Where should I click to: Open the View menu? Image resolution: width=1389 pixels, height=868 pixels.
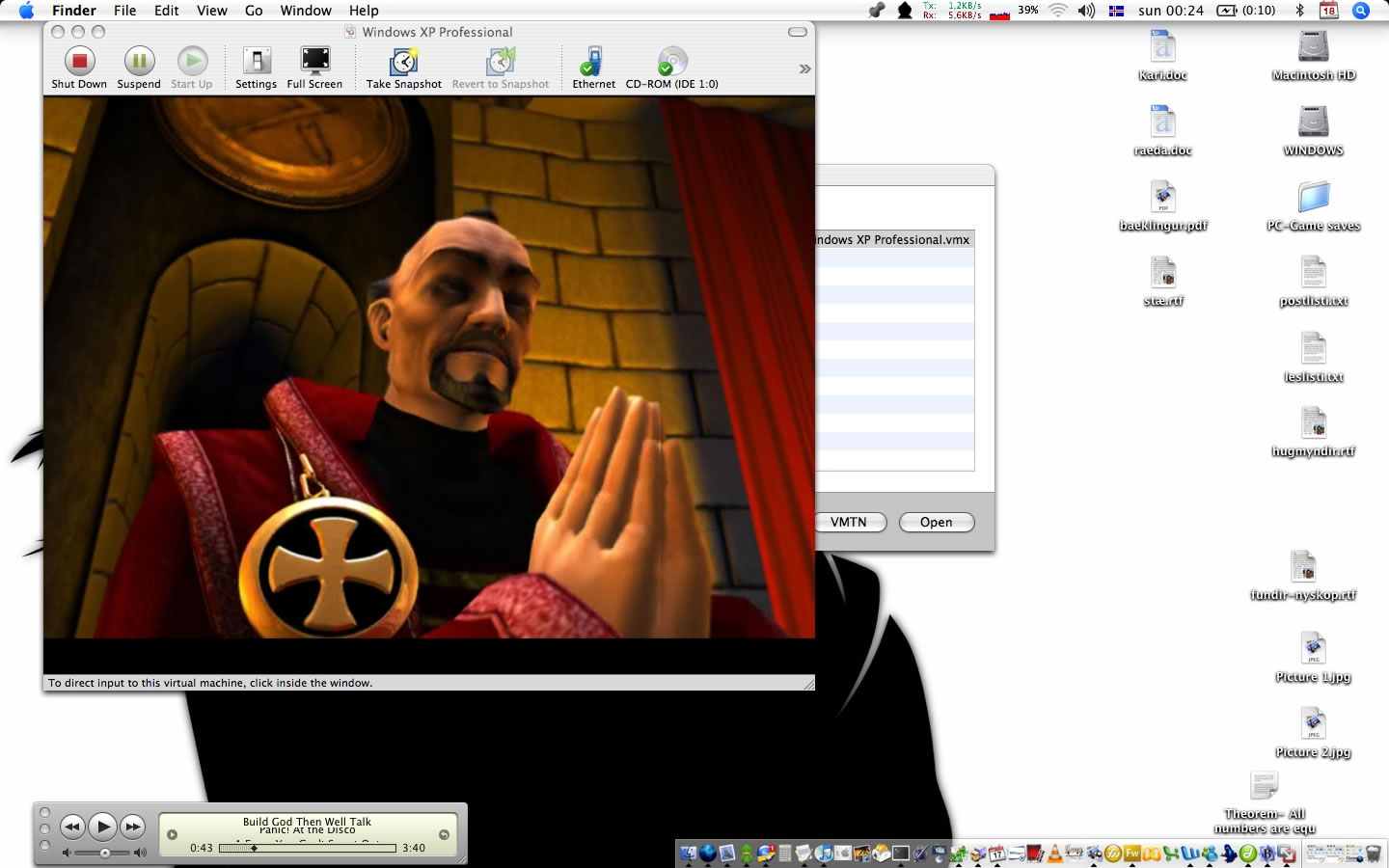point(212,11)
